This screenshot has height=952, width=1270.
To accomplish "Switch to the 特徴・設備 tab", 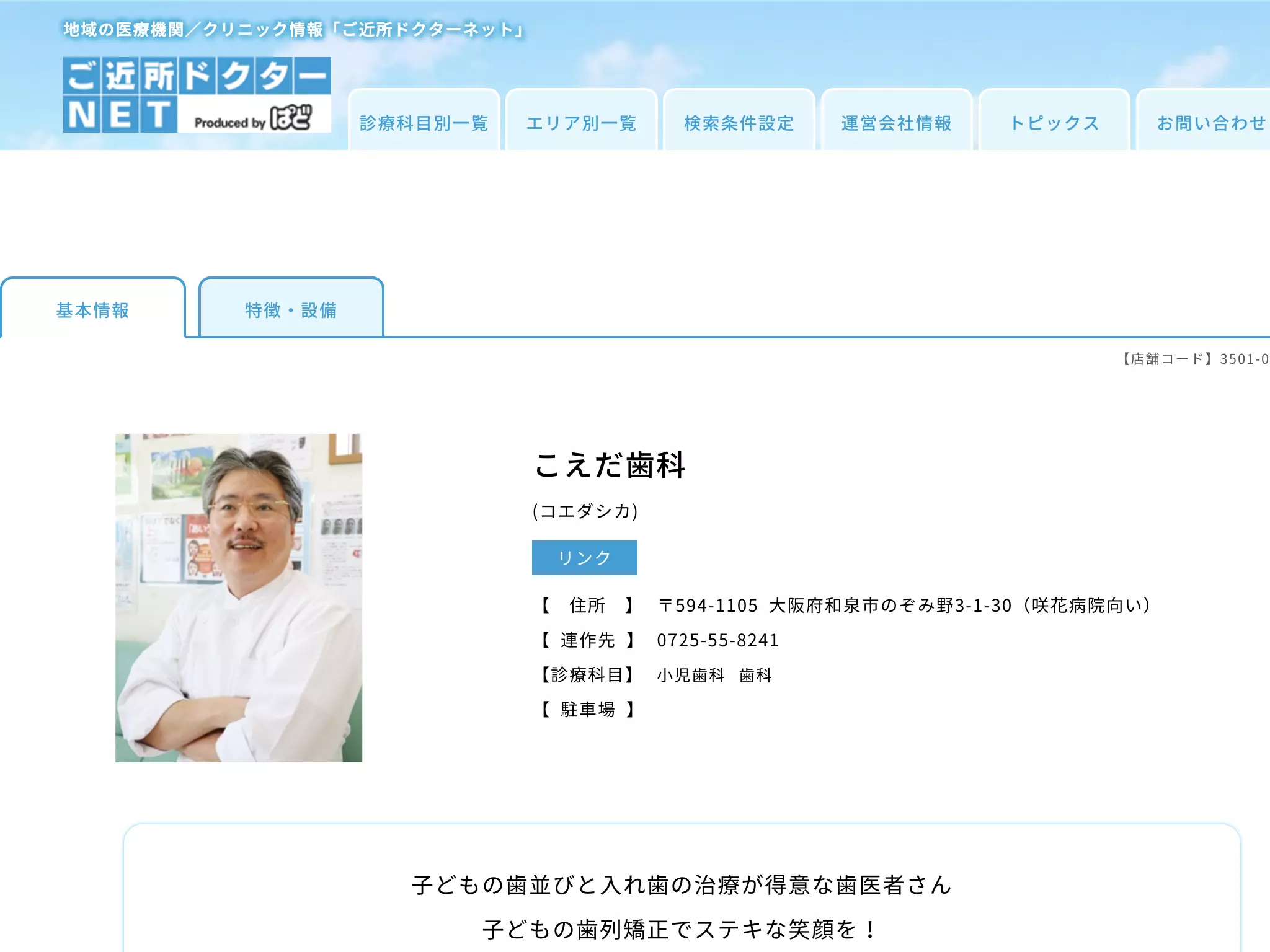I will click(x=291, y=308).
